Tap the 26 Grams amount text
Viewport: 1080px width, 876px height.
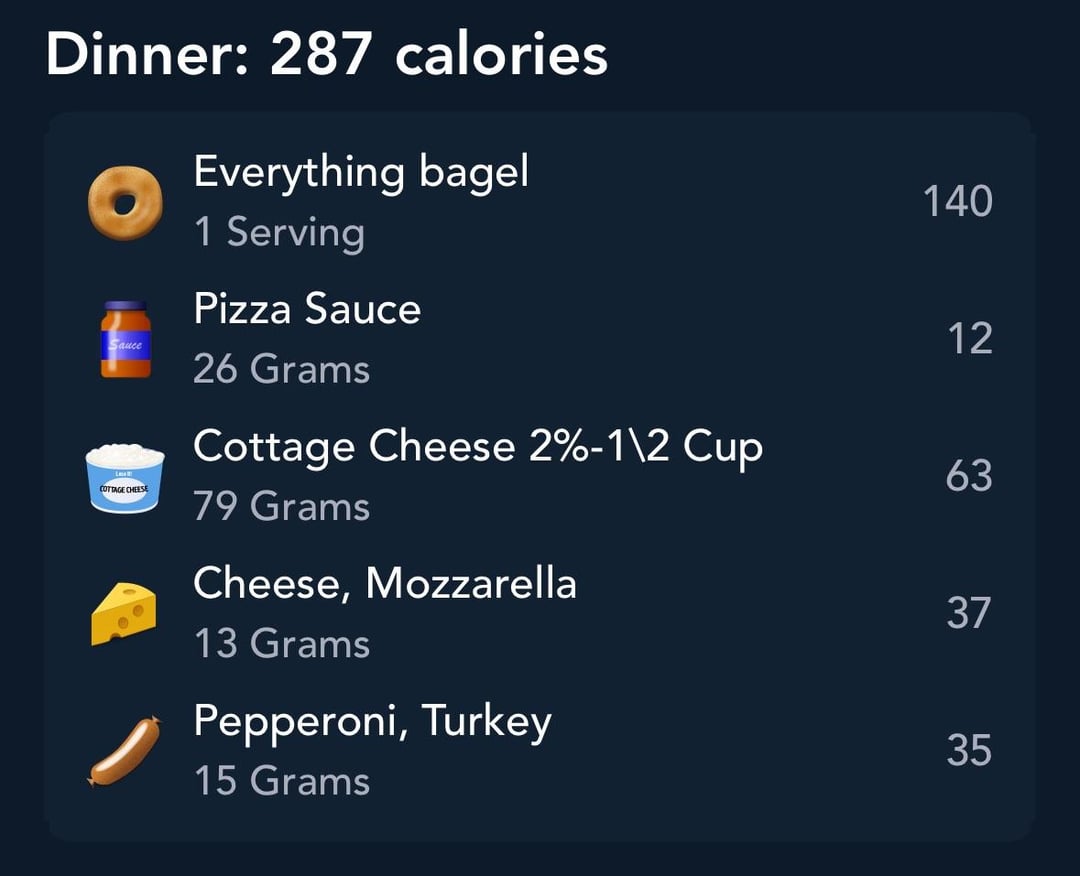tap(282, 368)
